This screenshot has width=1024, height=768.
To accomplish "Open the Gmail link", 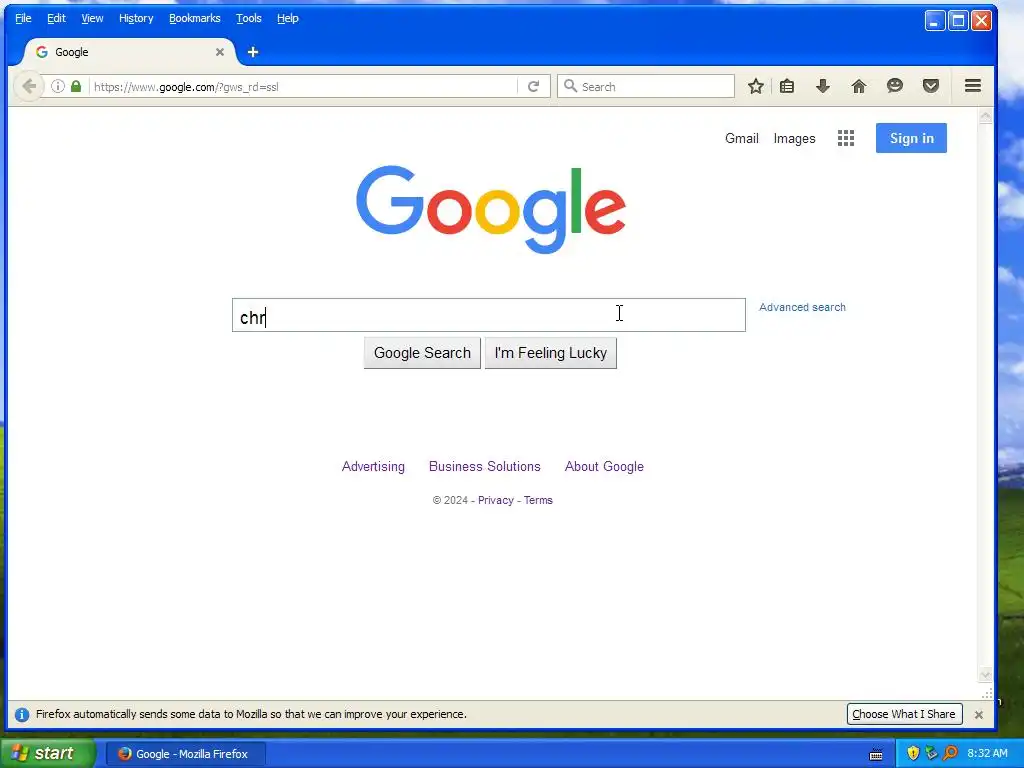I will [x=742, y=138].
